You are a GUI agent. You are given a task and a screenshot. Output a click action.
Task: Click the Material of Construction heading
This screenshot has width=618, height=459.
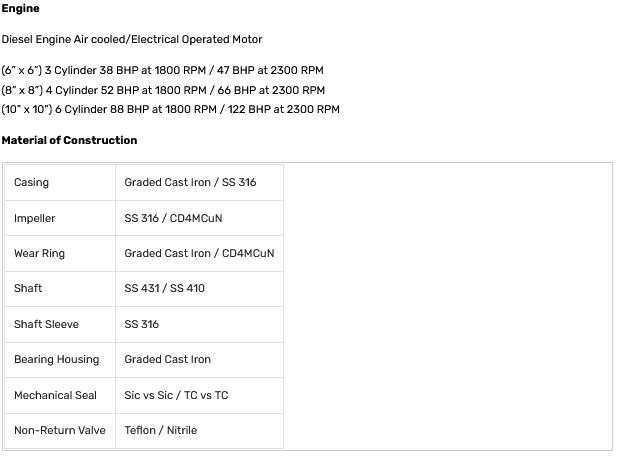pos(69,140)
